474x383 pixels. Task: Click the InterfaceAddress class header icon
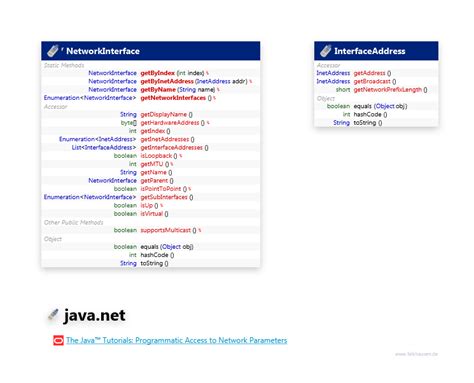(326, 51)
